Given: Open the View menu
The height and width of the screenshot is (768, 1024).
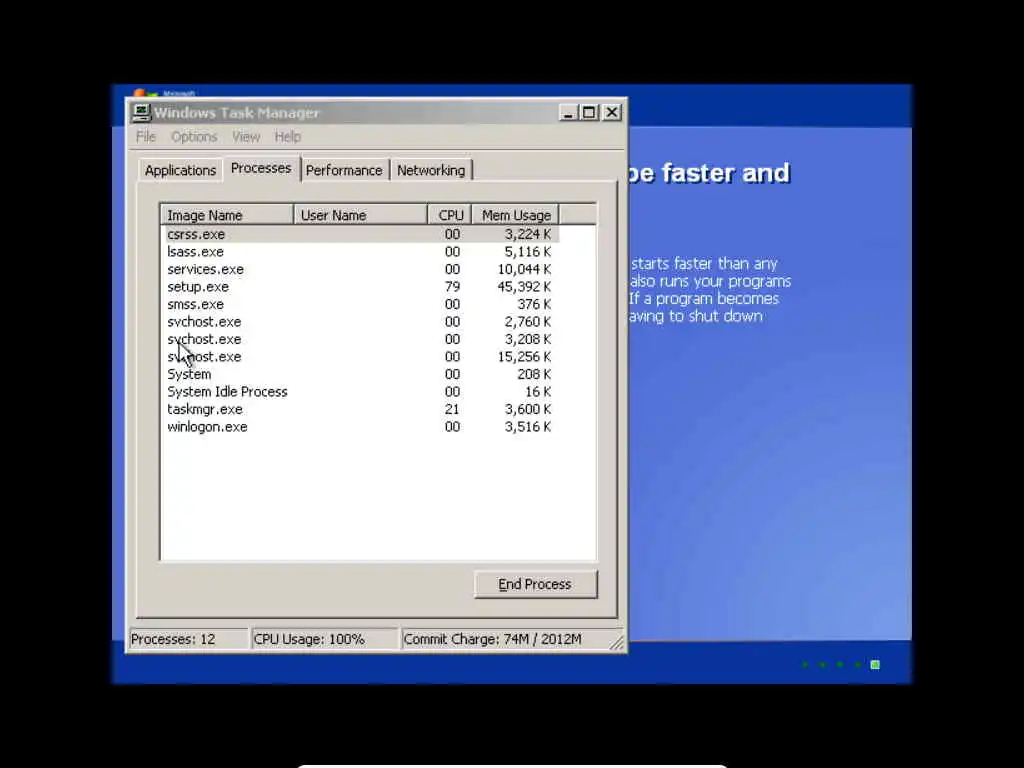Looking at the screenshot, I should tap(246, 136).
